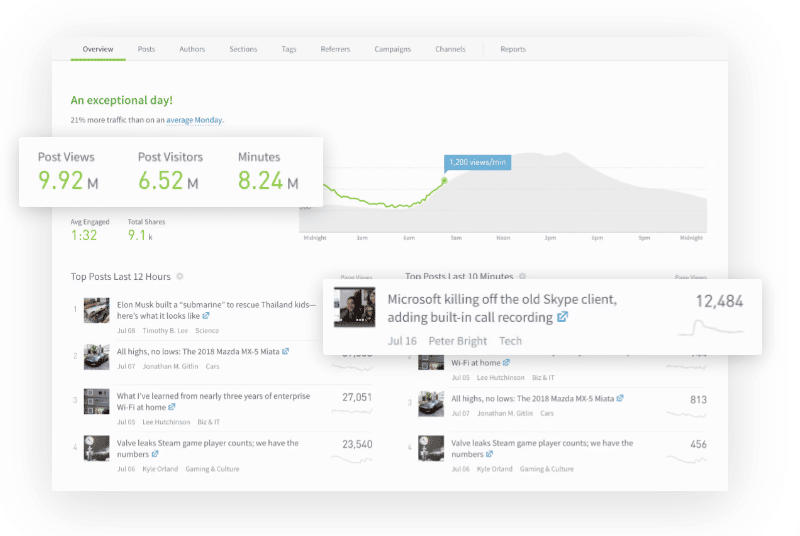Open settings gear for Top Posts Last 10 Minutes
The image size is (800, 536).
(x=522, y=276)
